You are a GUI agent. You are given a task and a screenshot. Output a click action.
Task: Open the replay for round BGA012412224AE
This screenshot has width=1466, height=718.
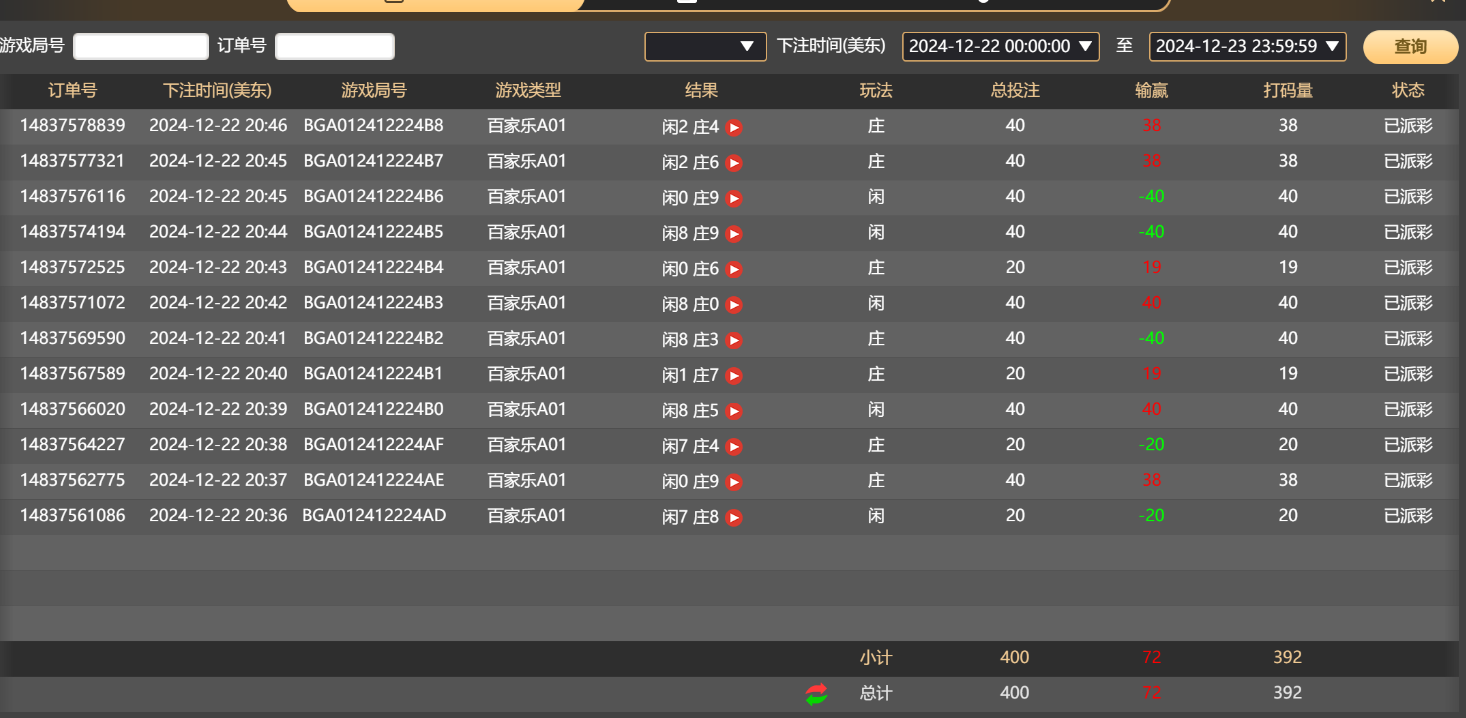(736, 481)
